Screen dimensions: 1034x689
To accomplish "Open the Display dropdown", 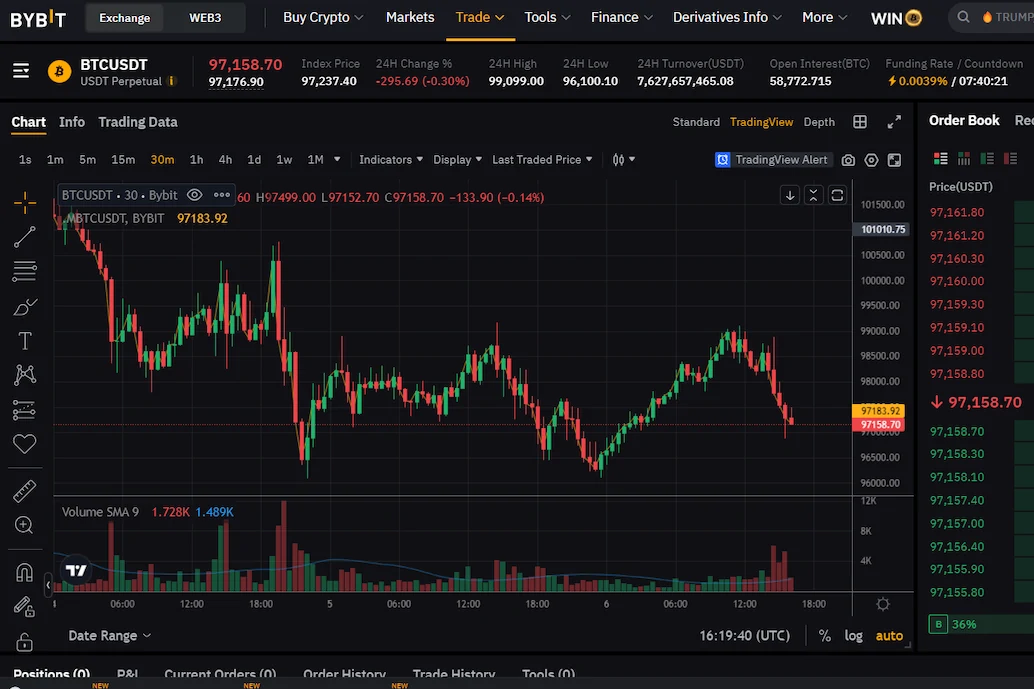I will tap(457, 160).
